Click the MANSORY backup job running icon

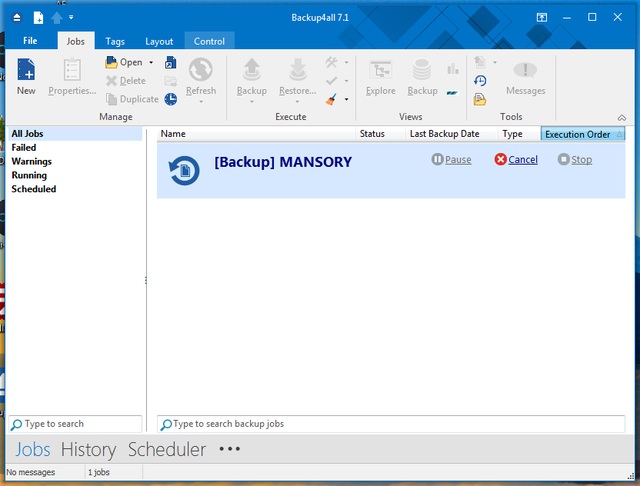coord(184,169)
